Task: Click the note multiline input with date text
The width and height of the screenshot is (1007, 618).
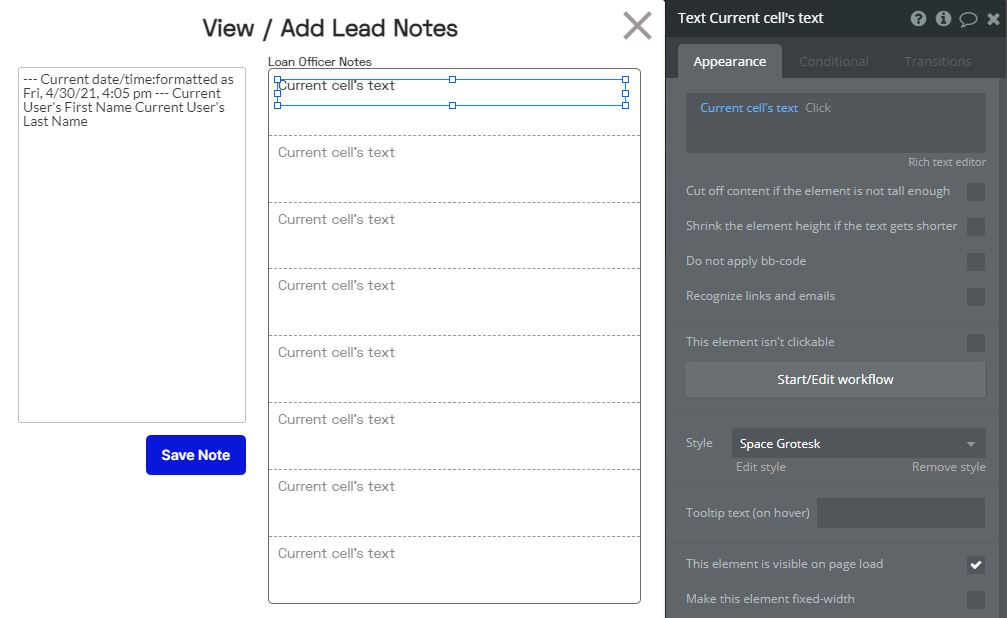Action: [132, 245]
